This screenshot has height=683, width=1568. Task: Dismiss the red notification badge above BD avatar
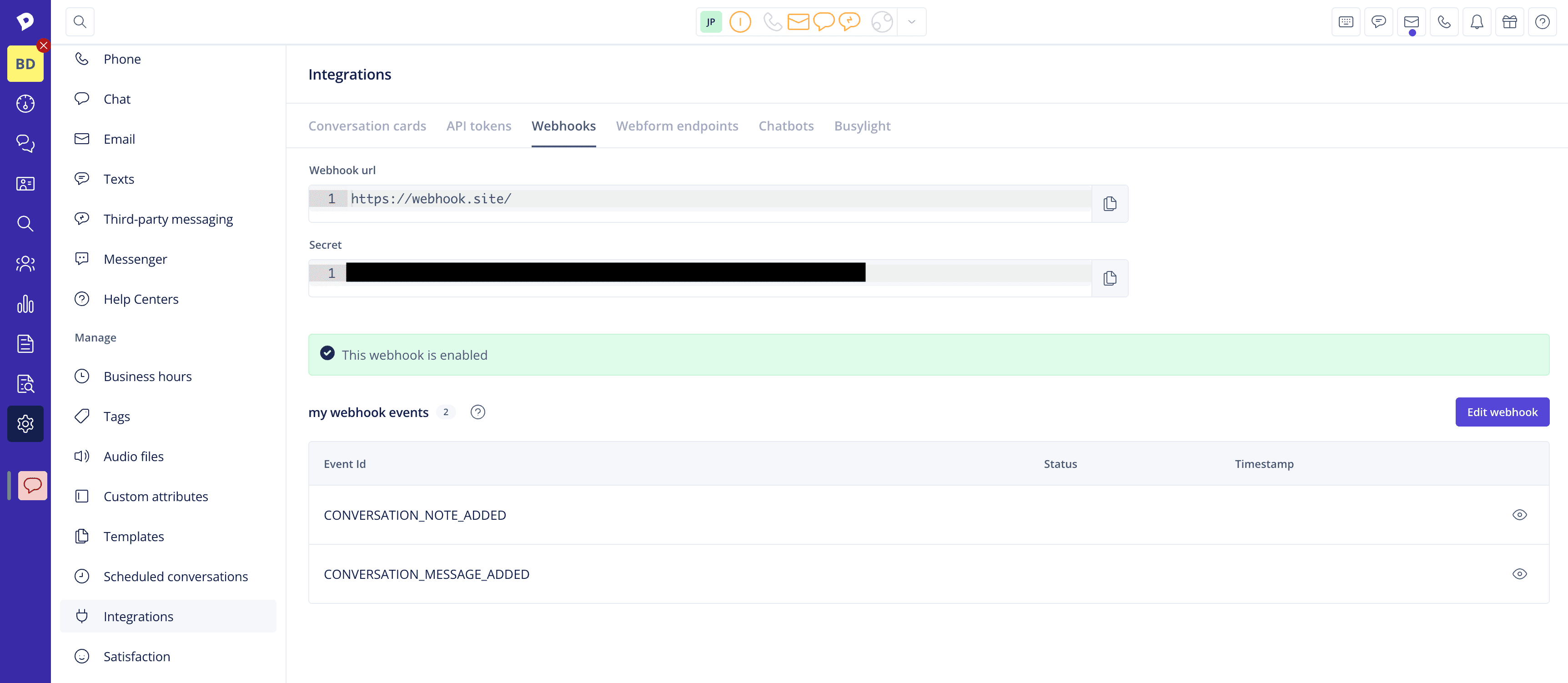pos(43,45)
